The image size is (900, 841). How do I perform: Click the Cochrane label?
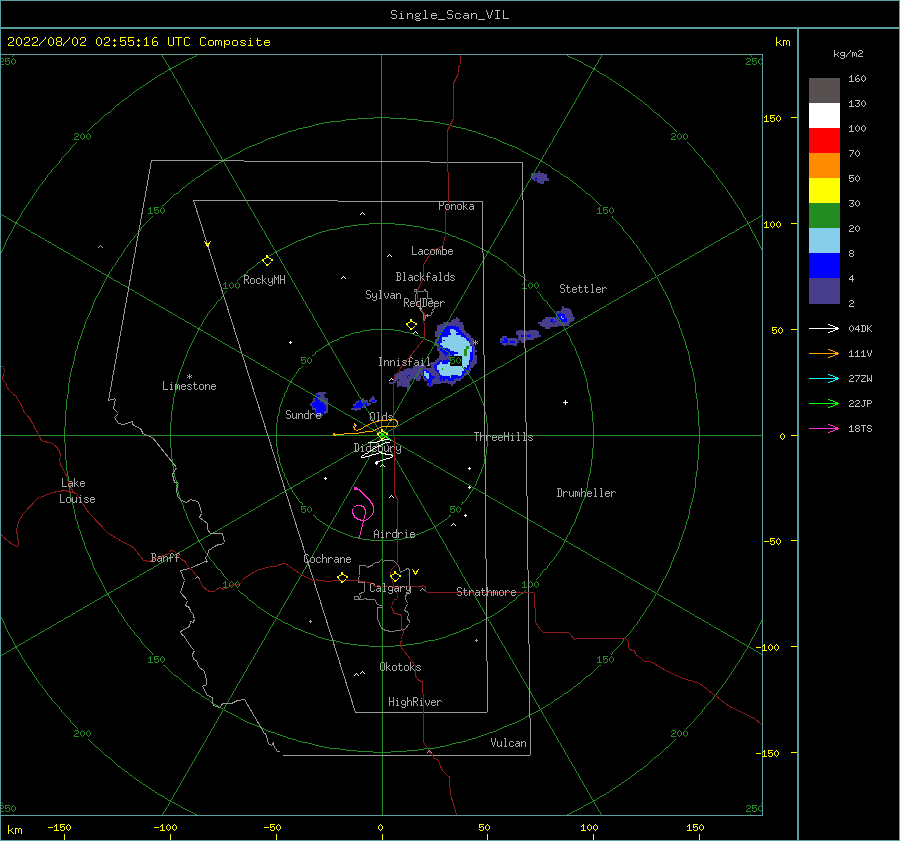click(x=327, y=559)
